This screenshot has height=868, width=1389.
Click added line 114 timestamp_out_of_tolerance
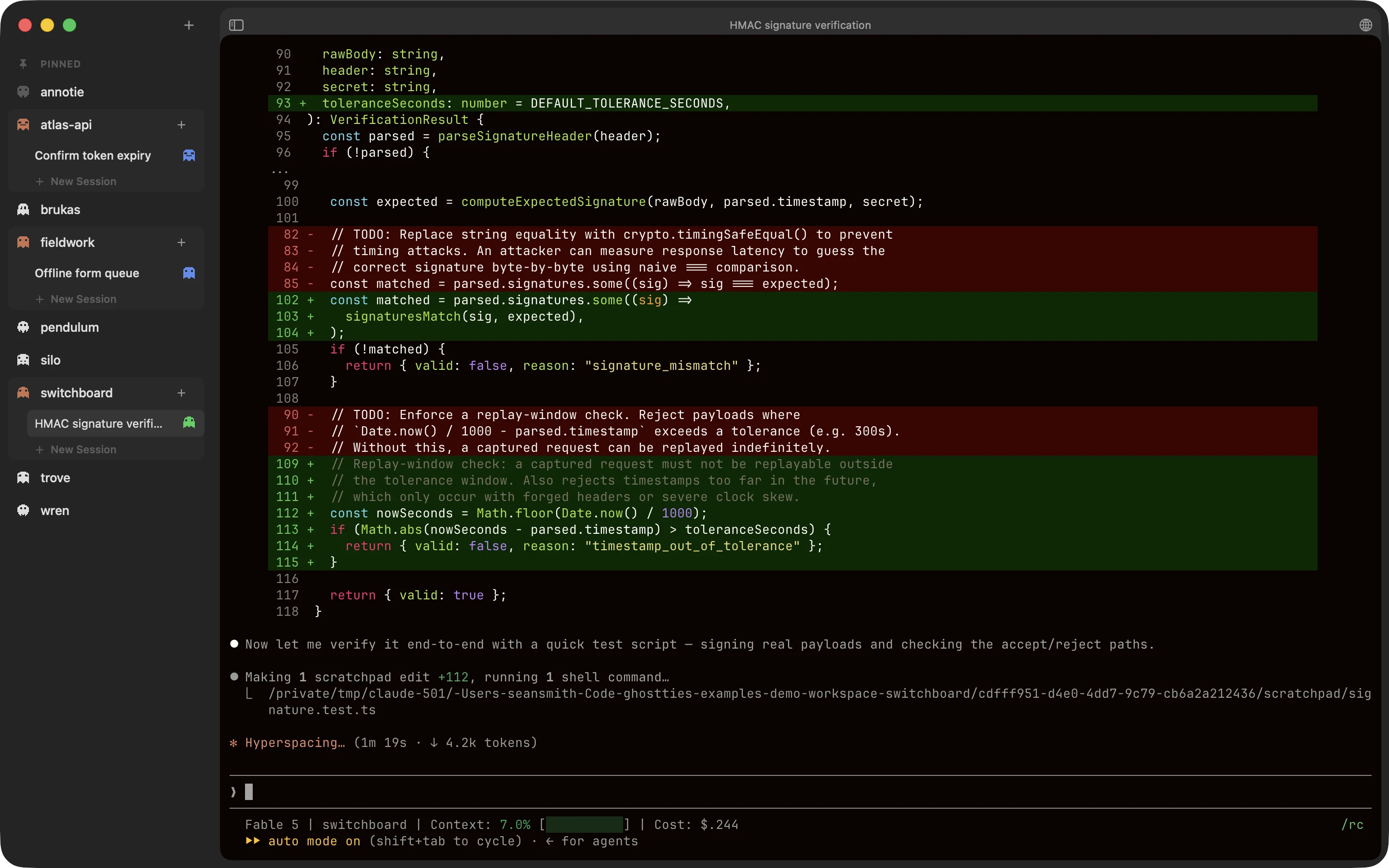(x=793, y=546)
